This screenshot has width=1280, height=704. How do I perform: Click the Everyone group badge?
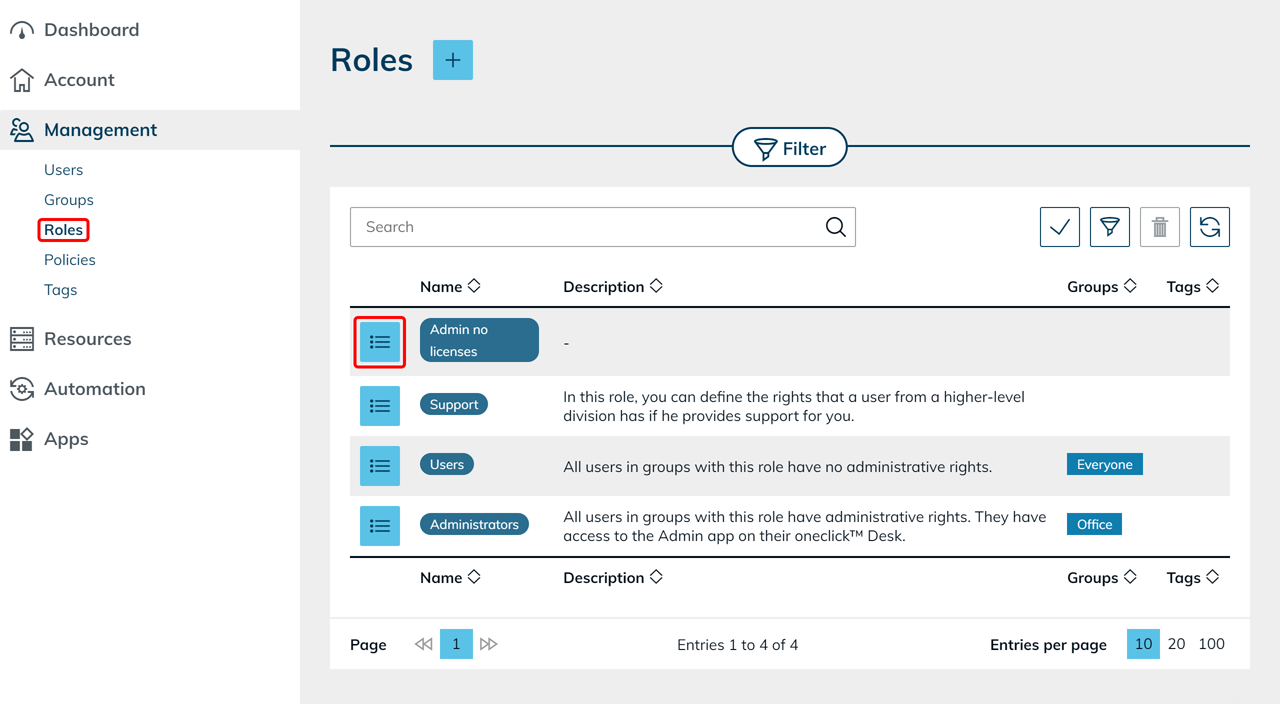coord(1105,465)
